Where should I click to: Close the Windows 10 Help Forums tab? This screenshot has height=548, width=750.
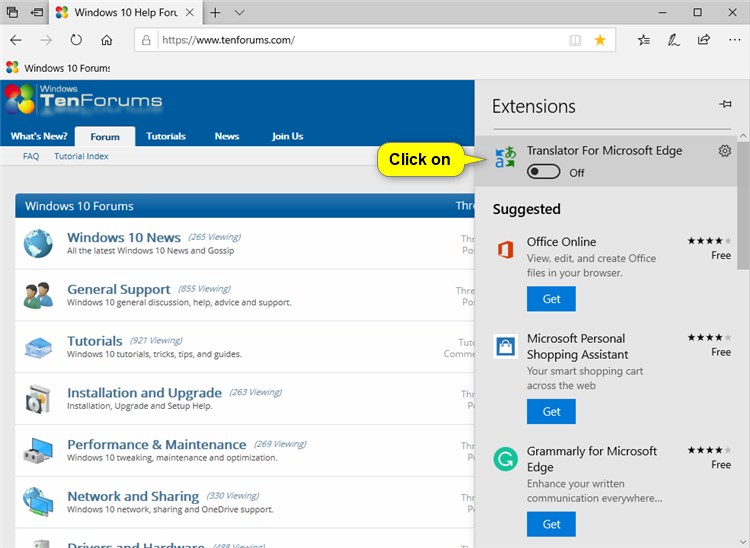click(190, 12)
